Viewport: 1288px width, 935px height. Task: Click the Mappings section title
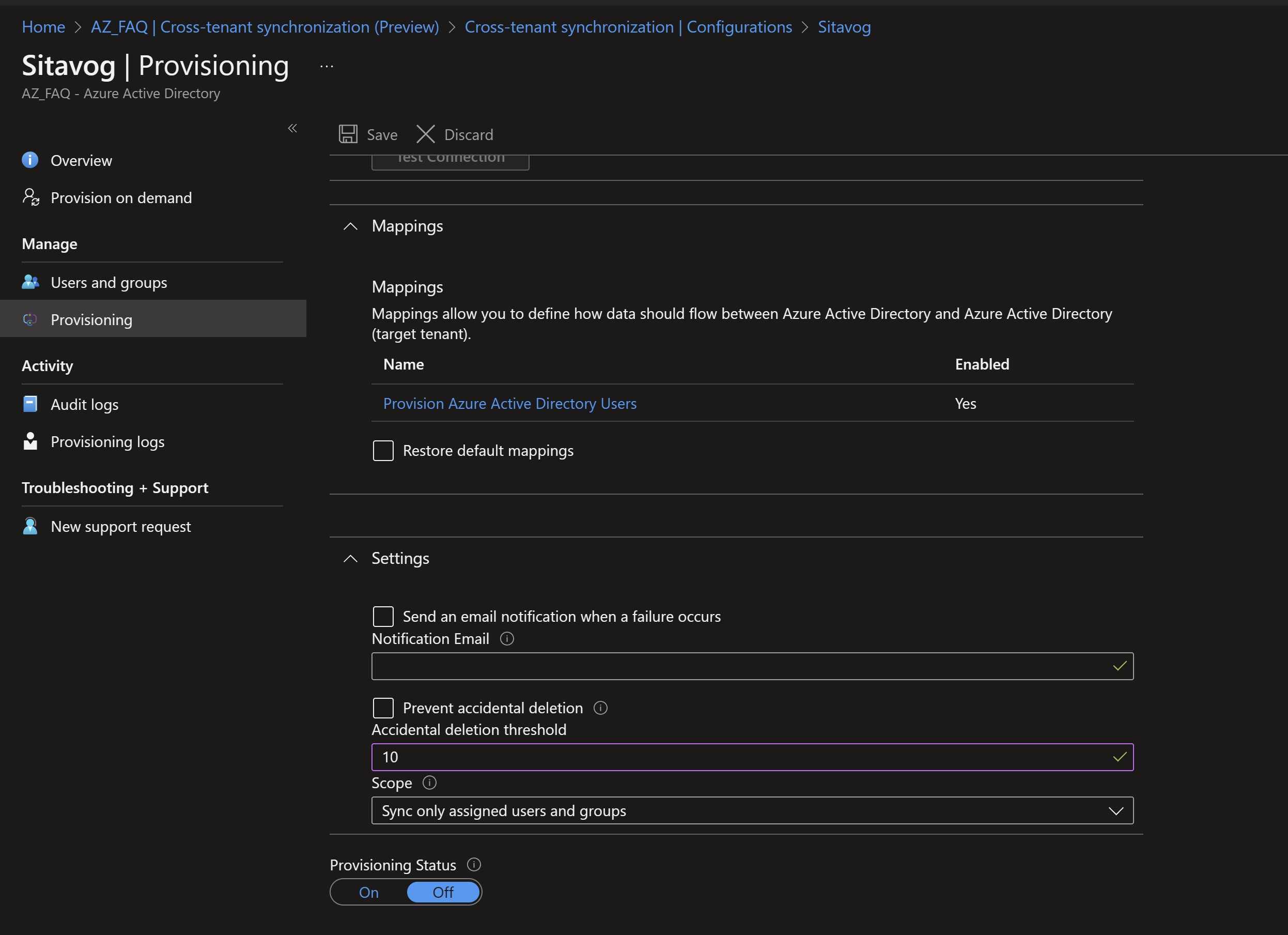[x=407, y=226]
